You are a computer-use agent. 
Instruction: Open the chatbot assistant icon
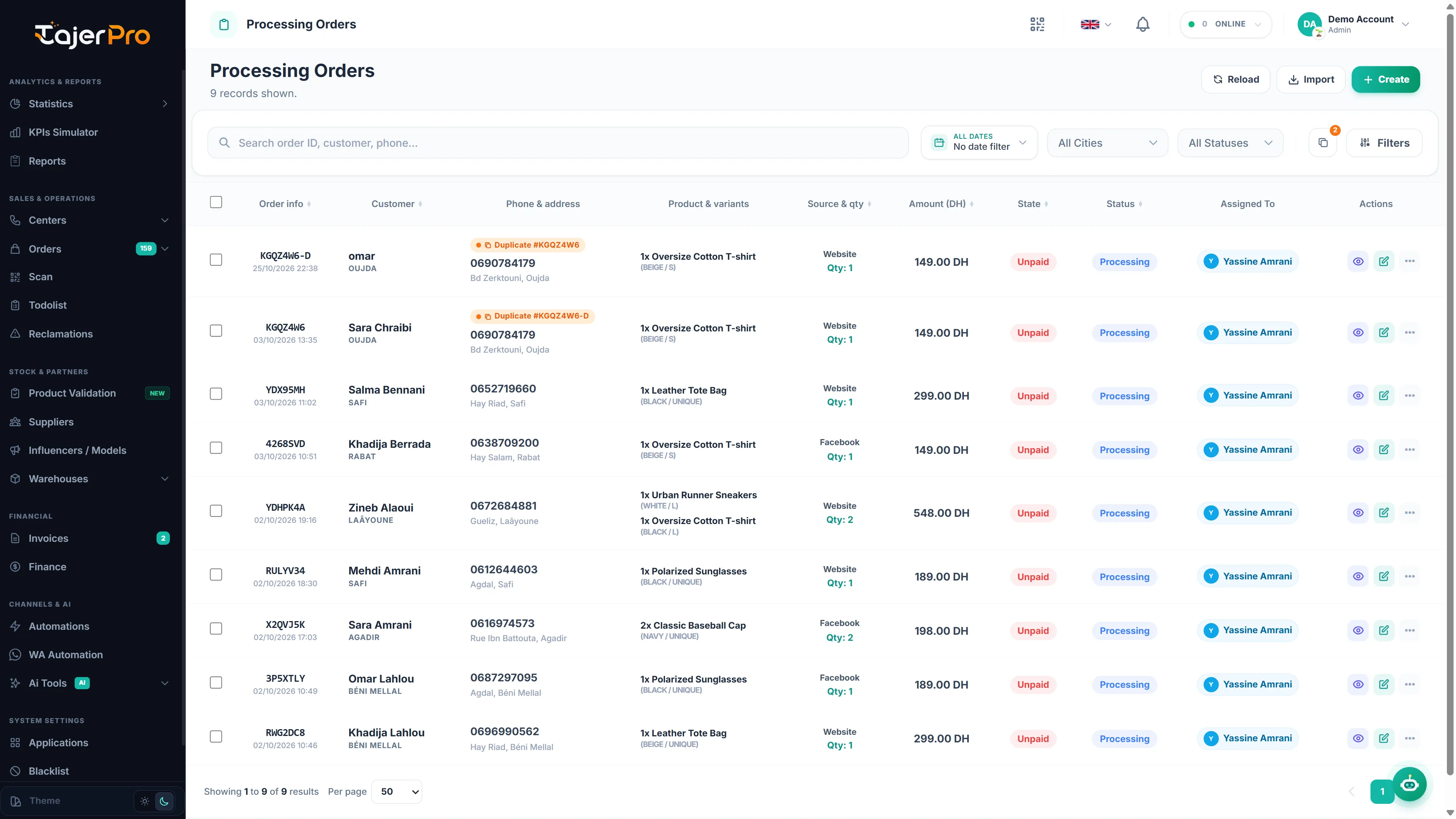(1409, 784)
